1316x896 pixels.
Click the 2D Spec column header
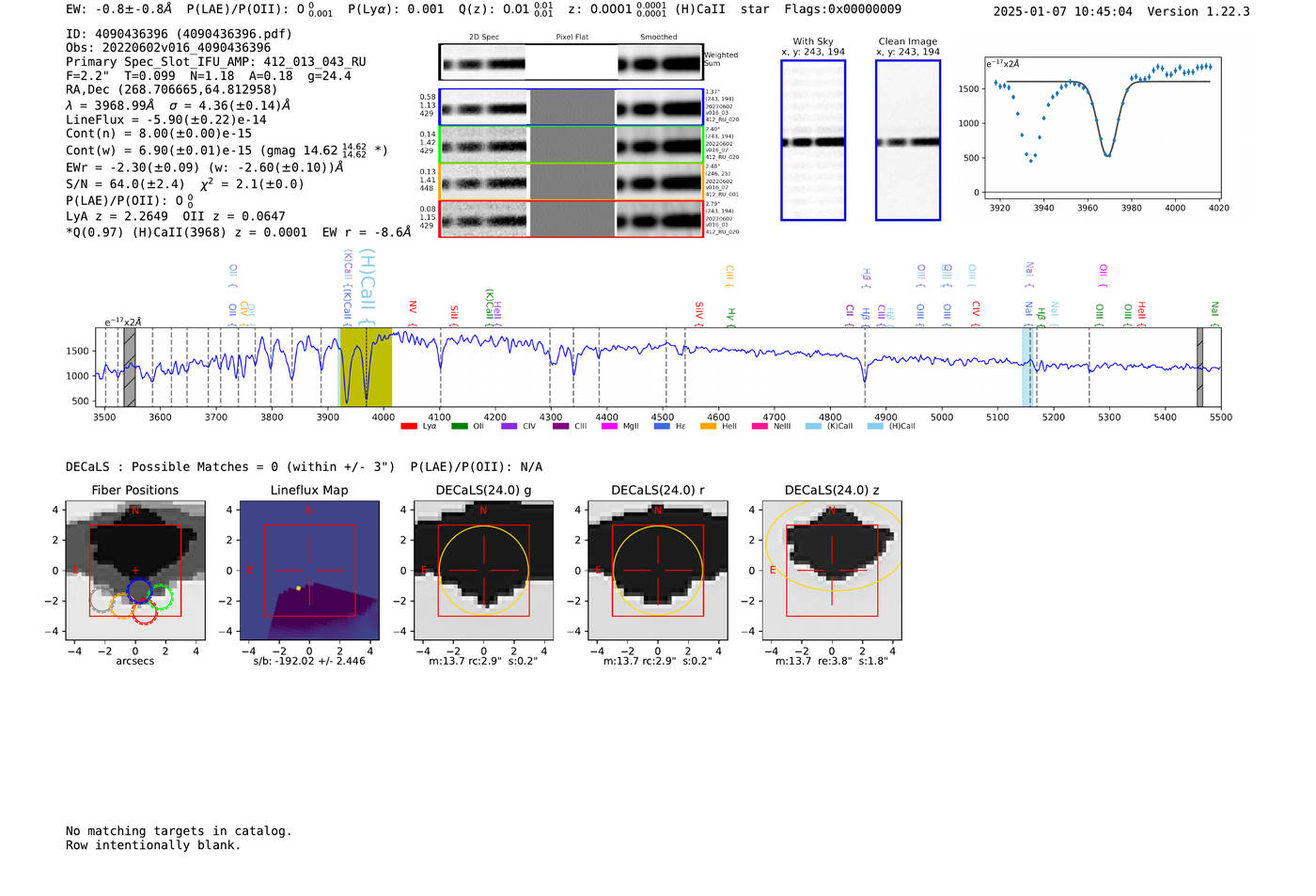click(x=484, y=37)
